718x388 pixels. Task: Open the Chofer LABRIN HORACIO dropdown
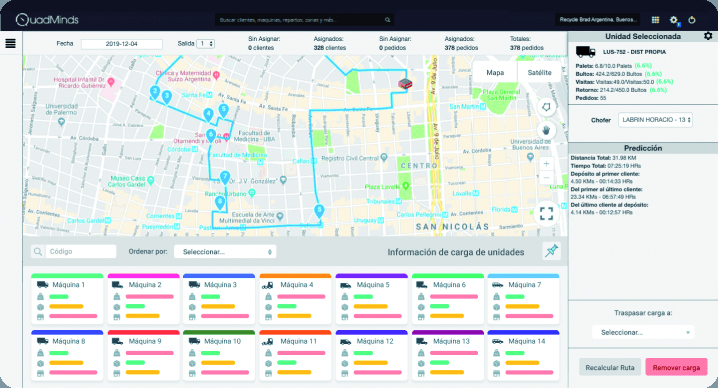[655, 120]
